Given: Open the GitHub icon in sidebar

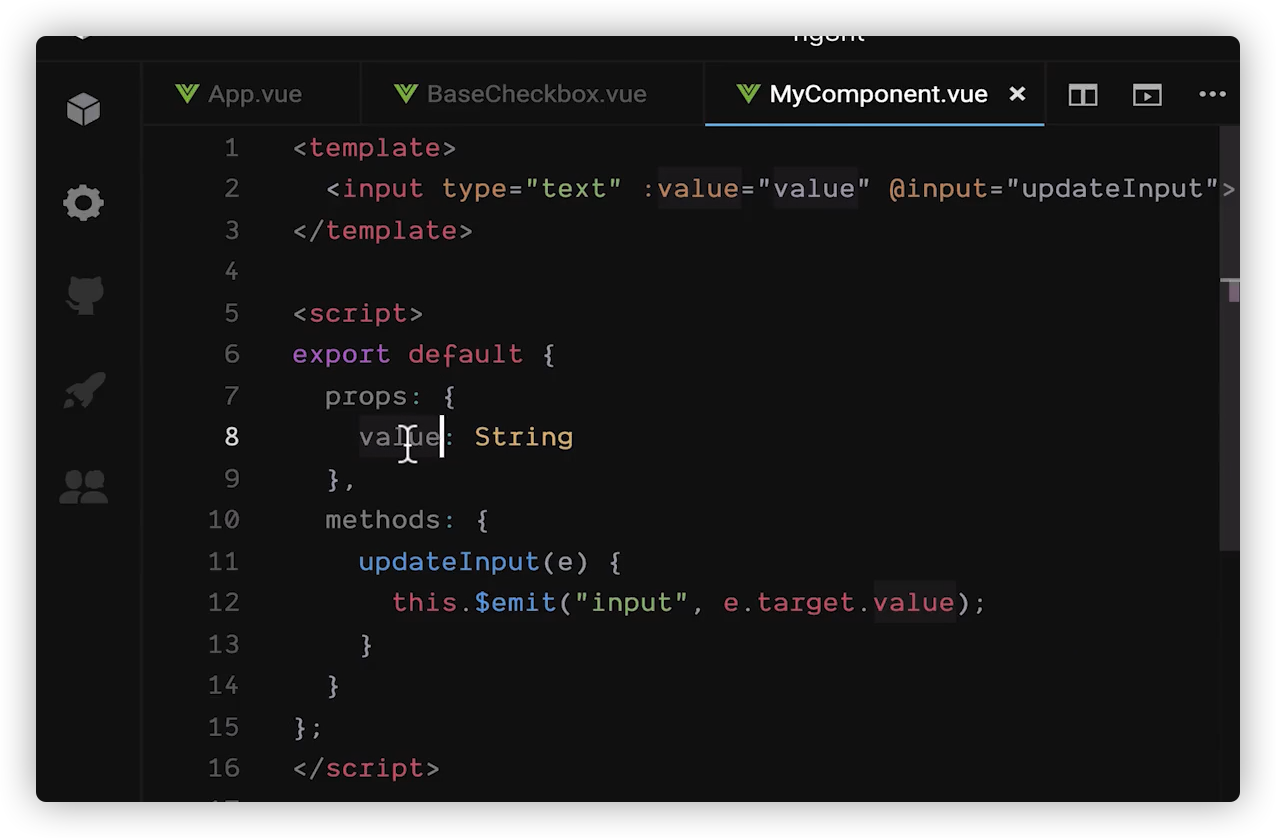Looking at the screenshot, I should (84, 297).
